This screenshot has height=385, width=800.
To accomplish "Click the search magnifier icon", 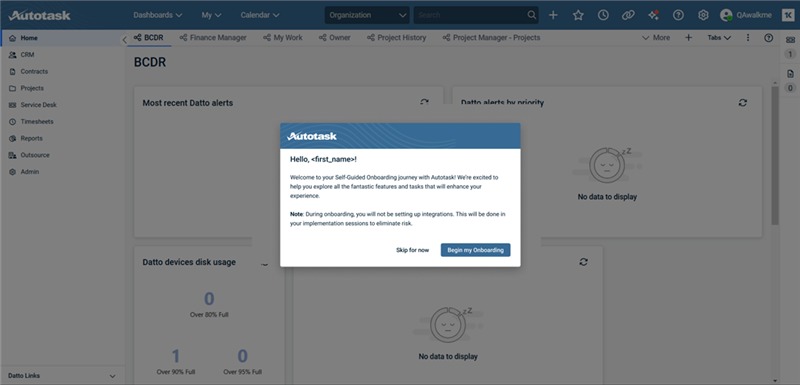I will (532, 15).
